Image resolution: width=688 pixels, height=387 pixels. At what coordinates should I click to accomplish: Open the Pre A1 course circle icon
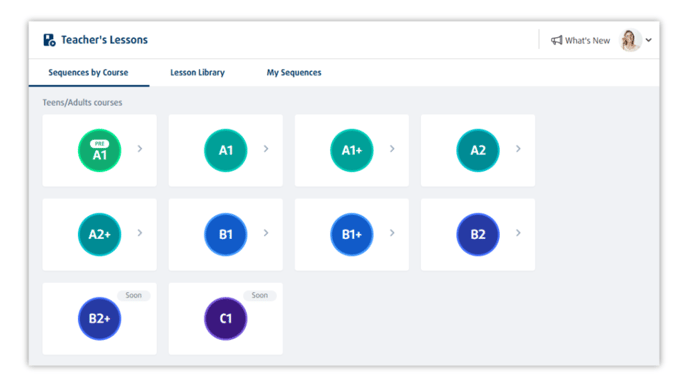[100, 150]
